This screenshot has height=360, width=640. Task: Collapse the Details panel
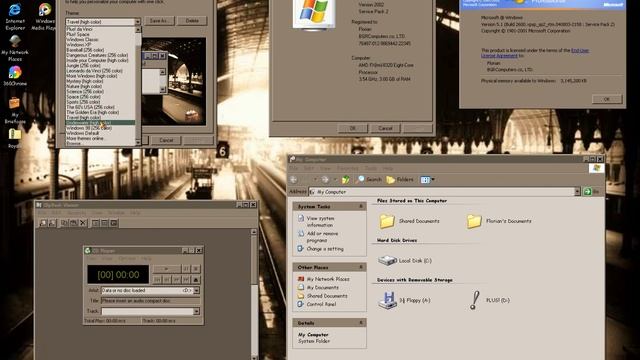point(361,323)
